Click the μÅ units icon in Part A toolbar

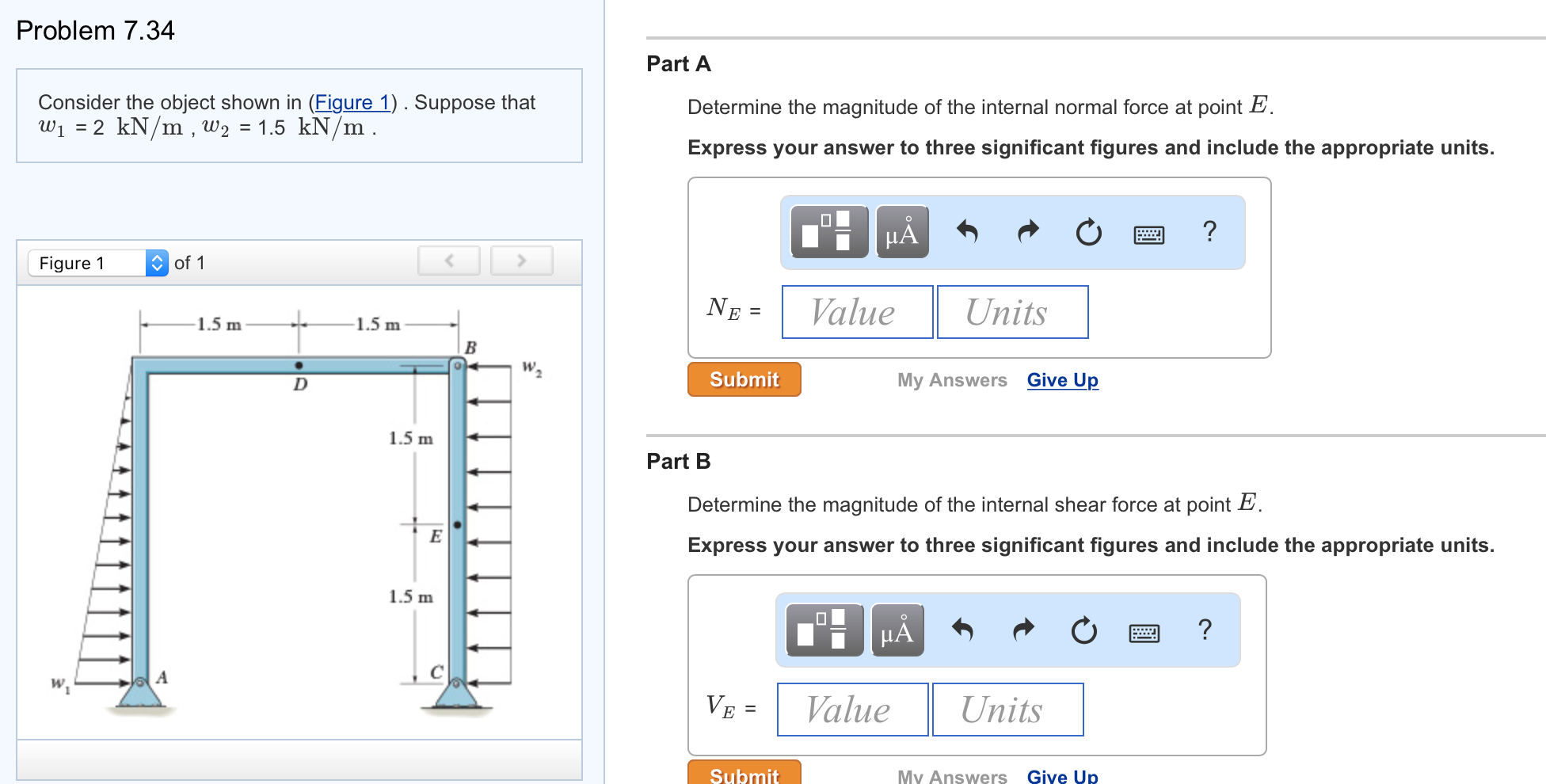(x=902, y=231)
